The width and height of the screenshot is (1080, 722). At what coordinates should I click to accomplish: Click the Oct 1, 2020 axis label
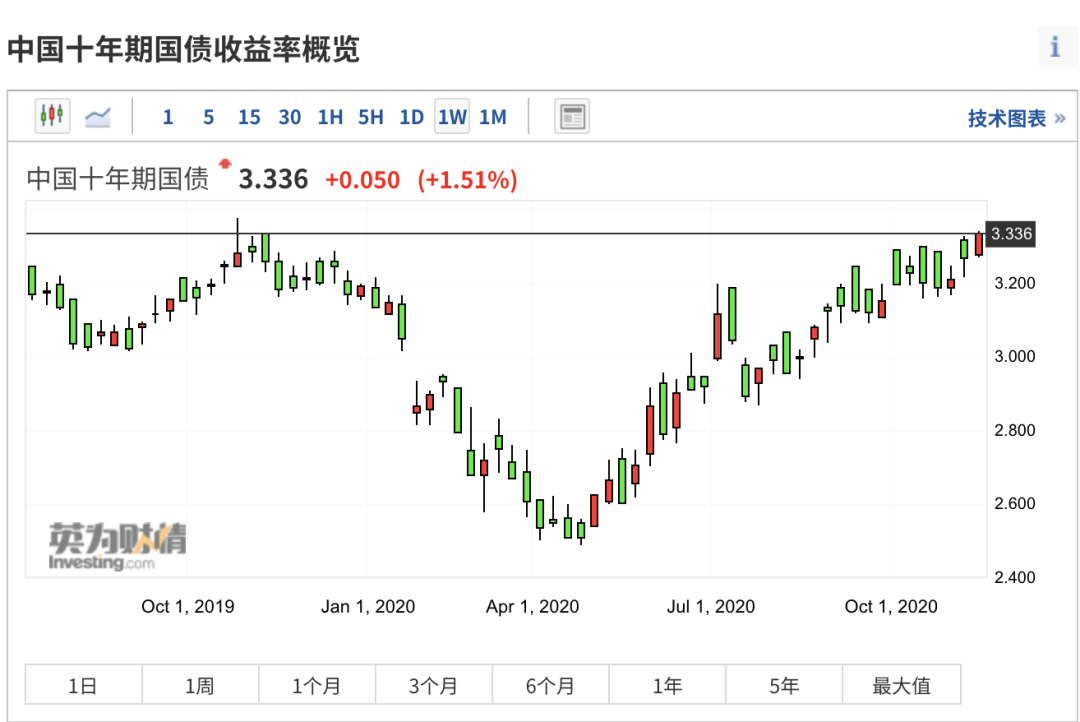[x=891, y=606]
